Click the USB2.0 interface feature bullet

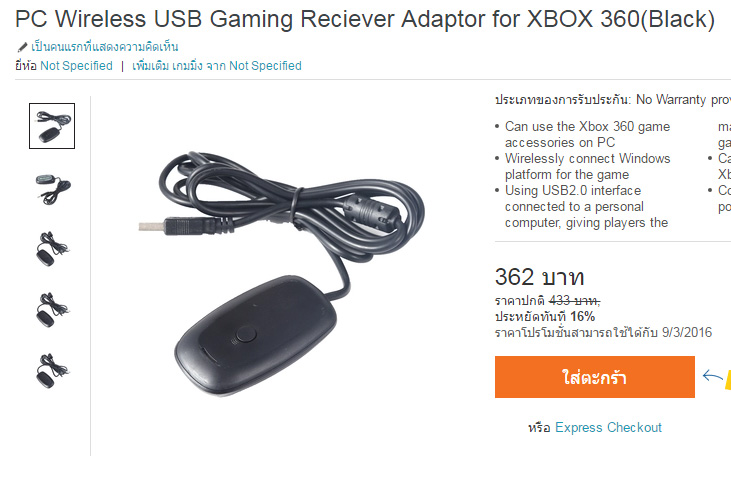pyautogui.click(x=586, y=206)
